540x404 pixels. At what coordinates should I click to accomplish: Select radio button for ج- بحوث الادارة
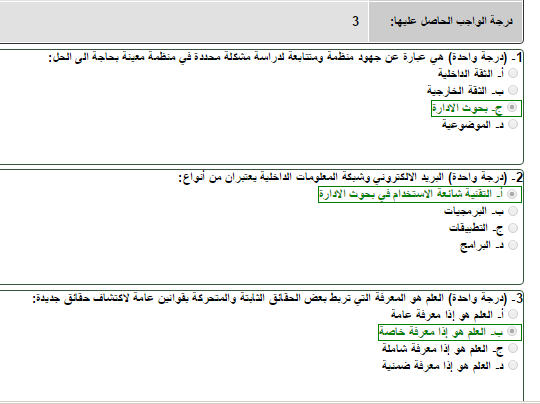coord(513,107)
